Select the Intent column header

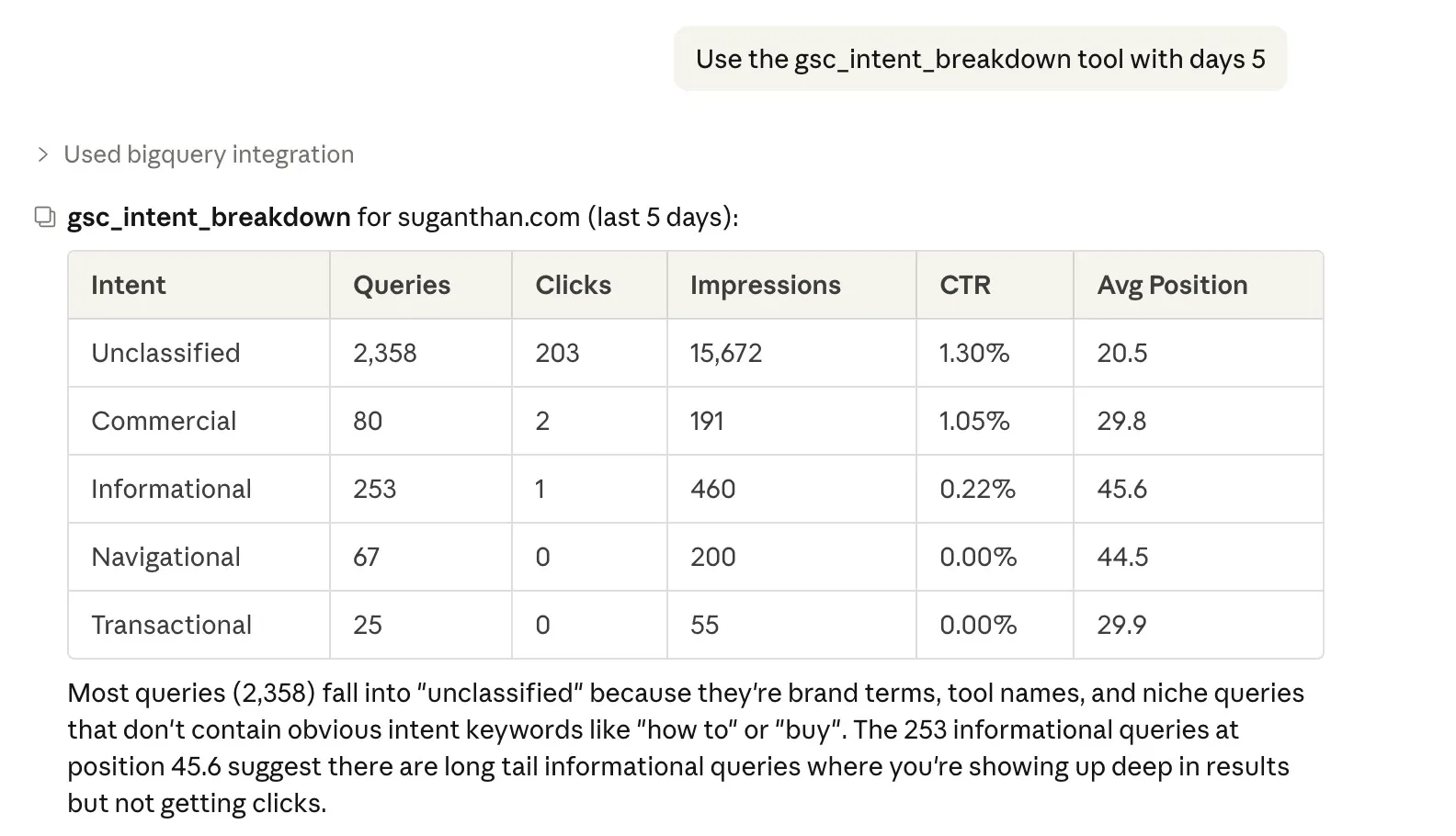(129, 285)
